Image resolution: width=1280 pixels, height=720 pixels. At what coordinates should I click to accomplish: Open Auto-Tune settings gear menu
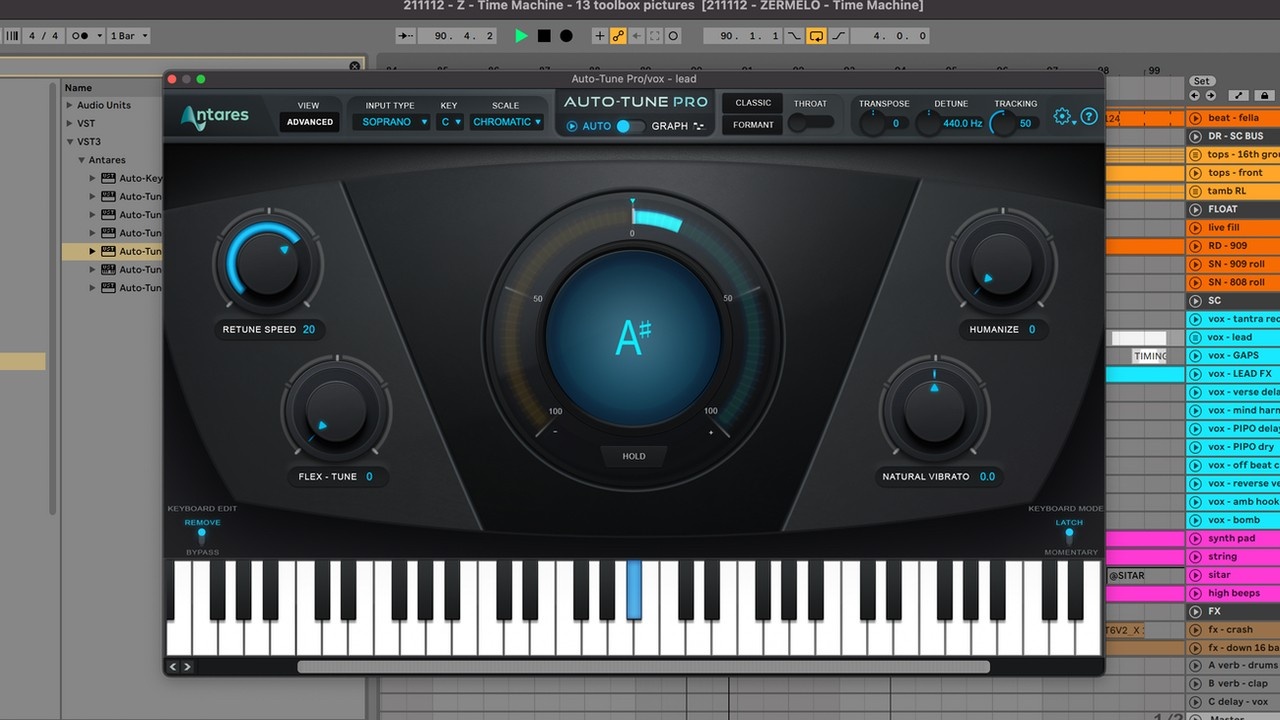(1062, 117)
